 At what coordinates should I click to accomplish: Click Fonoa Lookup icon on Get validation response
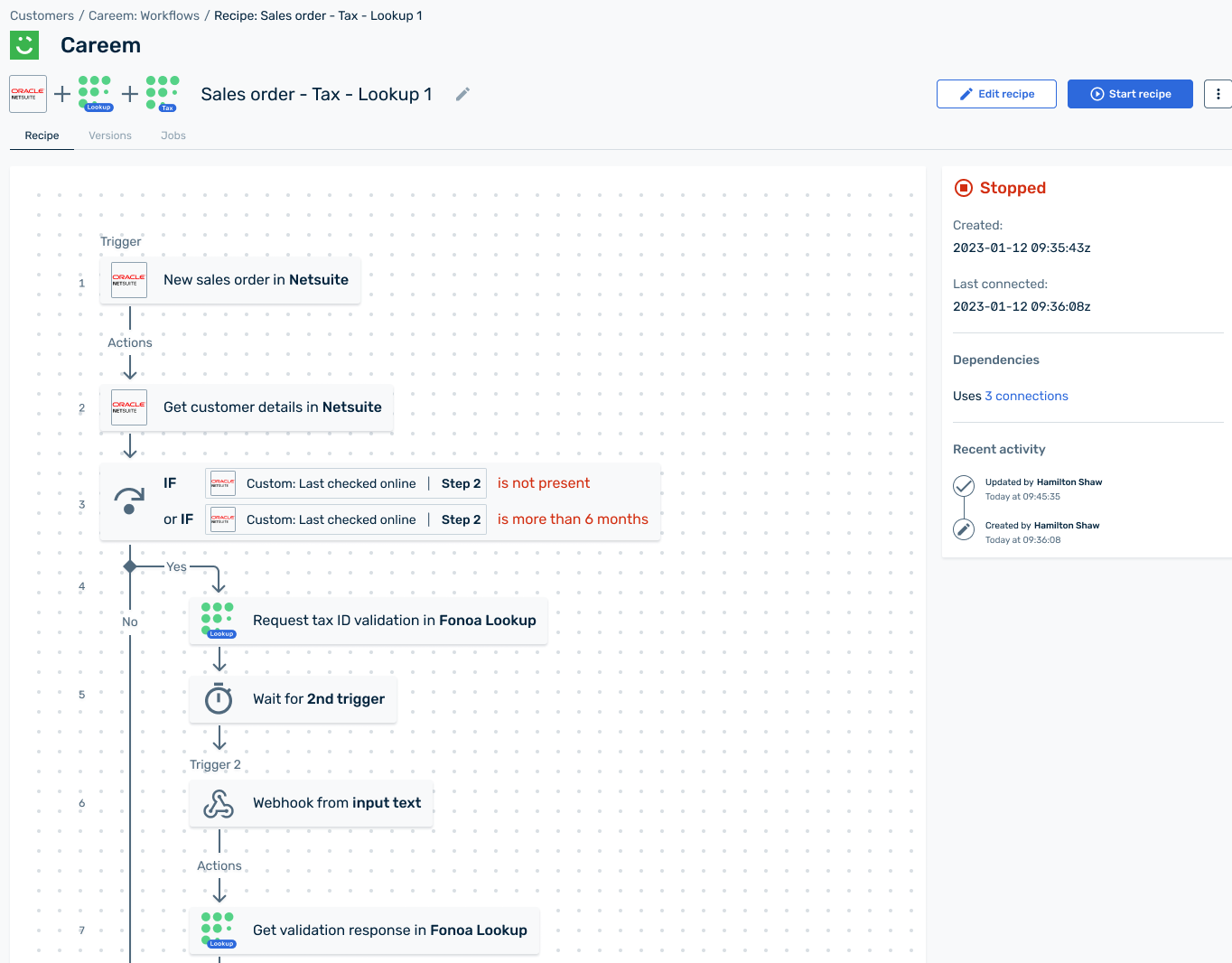click(218, 930)
